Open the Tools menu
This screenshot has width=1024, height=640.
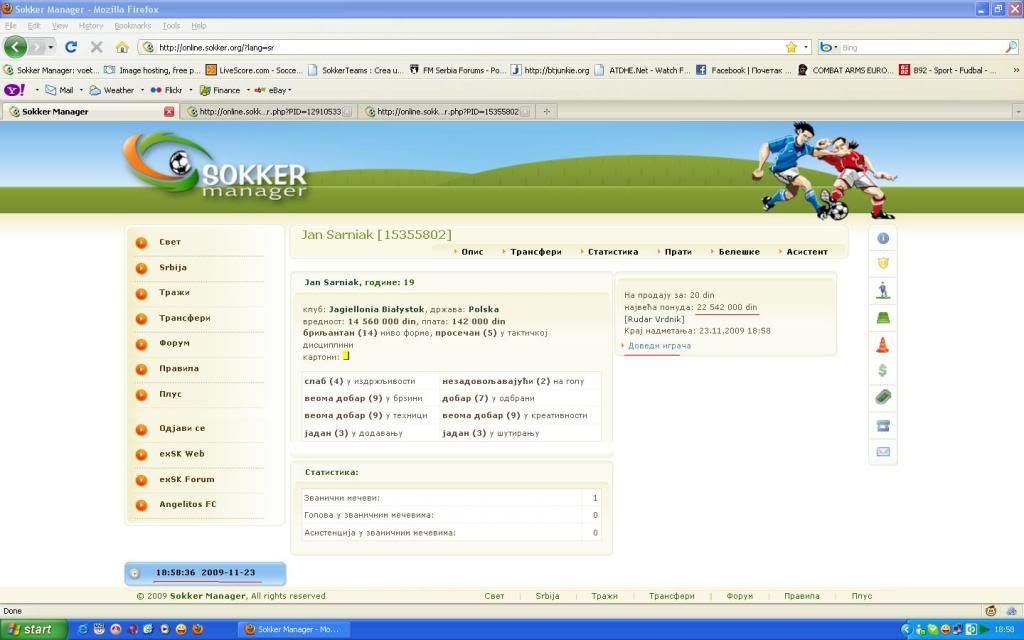point(171,26)
